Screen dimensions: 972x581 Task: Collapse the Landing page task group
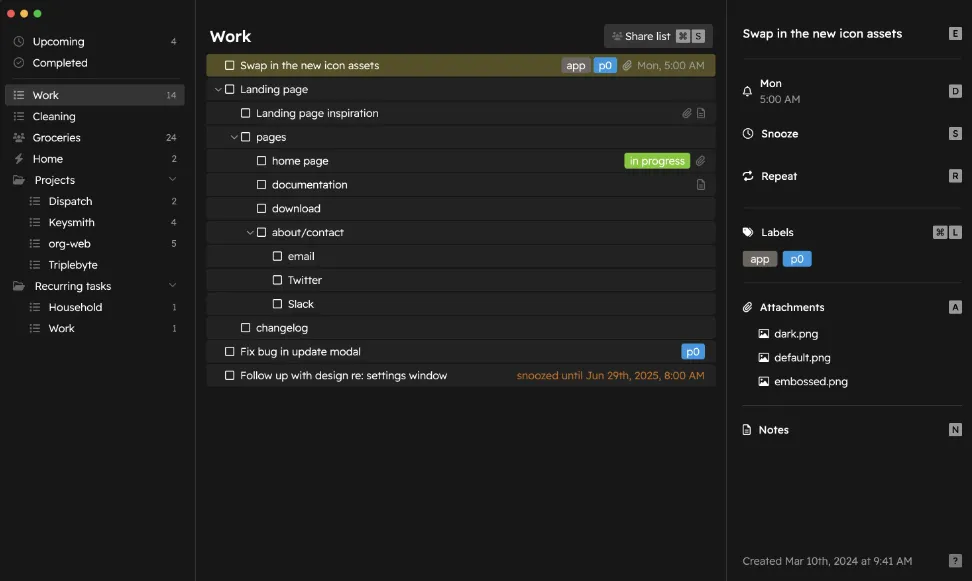tap(218, 90)
